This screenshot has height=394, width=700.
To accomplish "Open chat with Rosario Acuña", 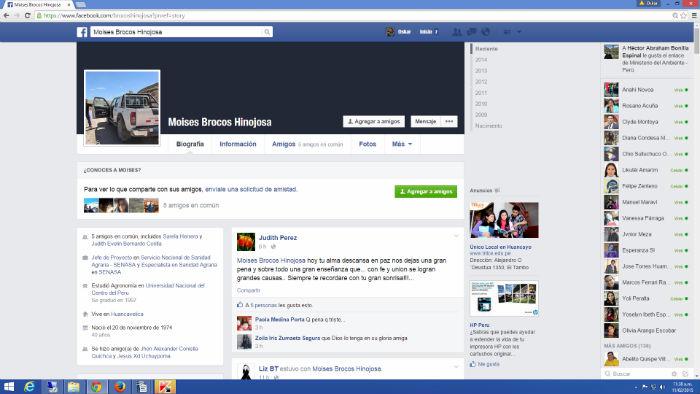I will [x=646, y=106].
